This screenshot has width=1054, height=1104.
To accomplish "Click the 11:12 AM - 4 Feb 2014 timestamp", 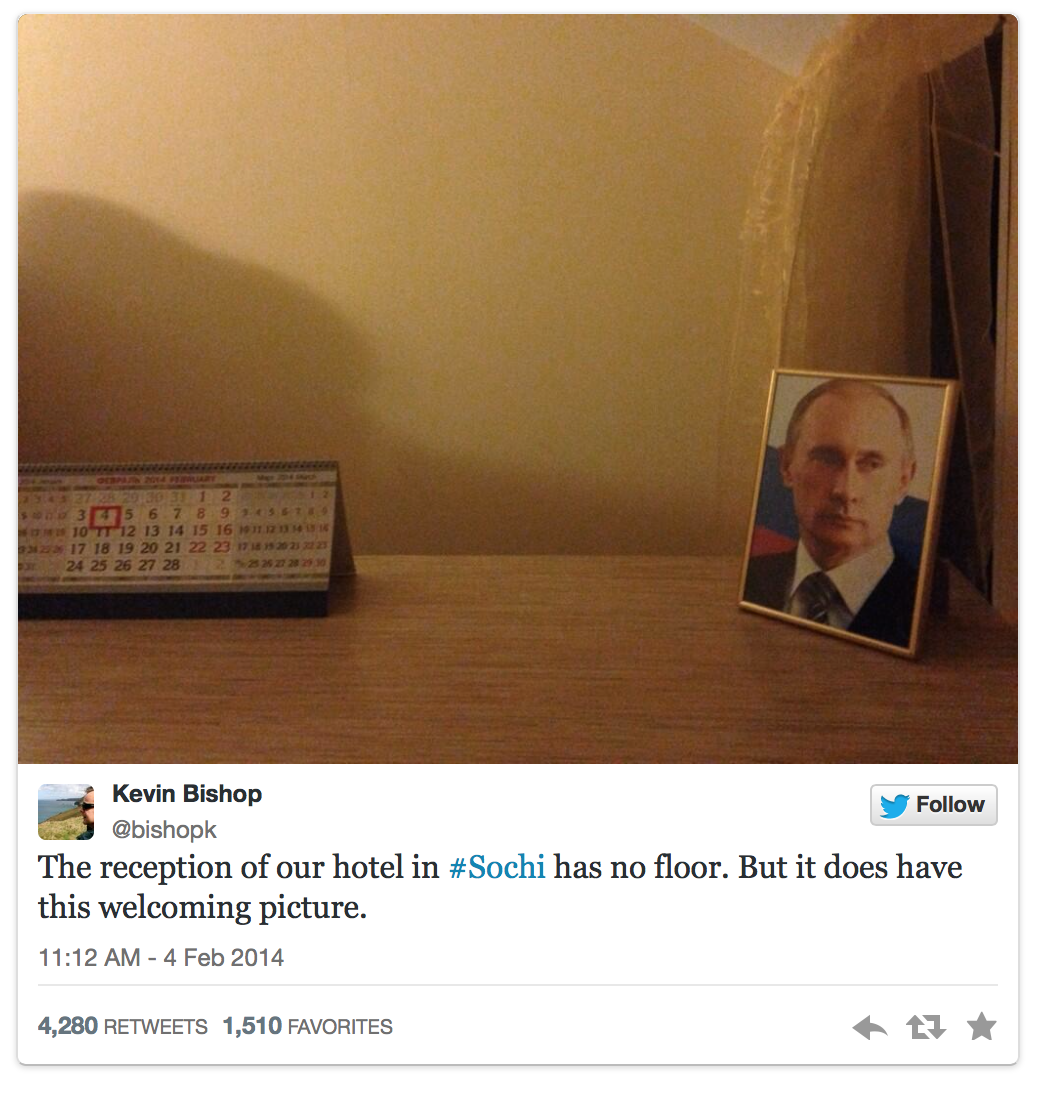I will (161, 958).
